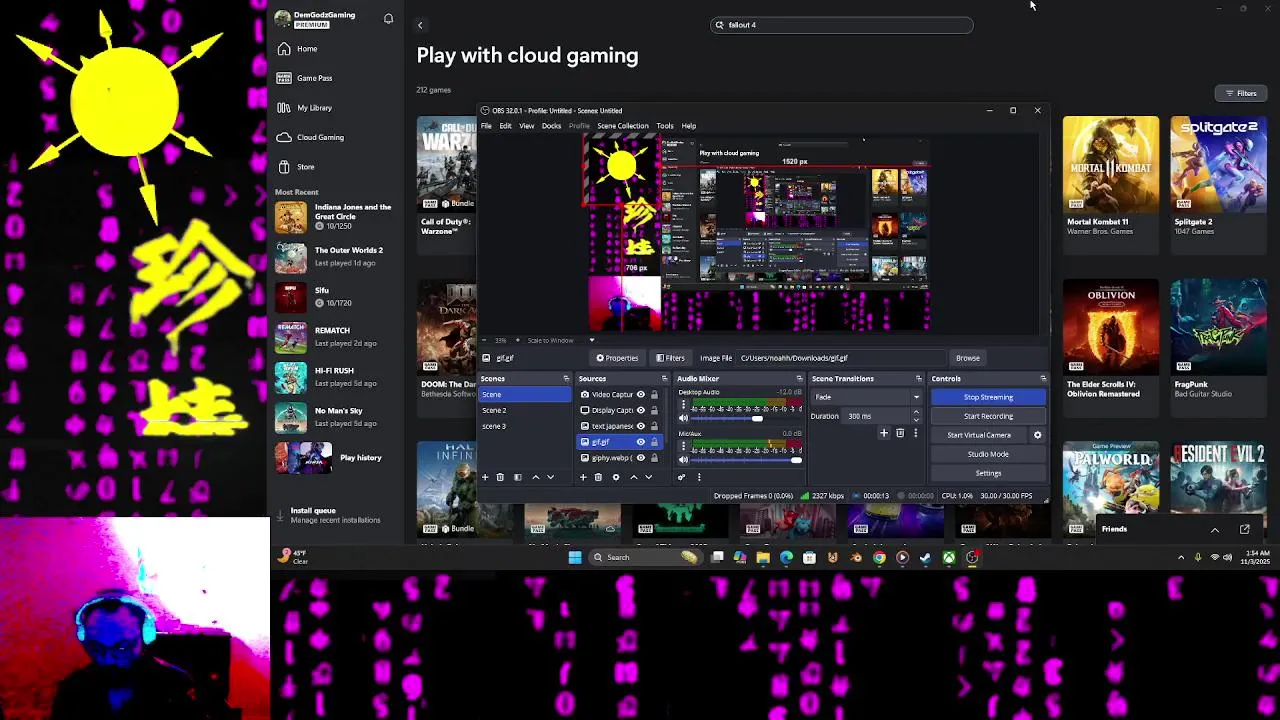The width and height of the screenshot is (1280, 720).
Task: Open Google Chrome from Windows taskbar
Action: tap(879, 557)
